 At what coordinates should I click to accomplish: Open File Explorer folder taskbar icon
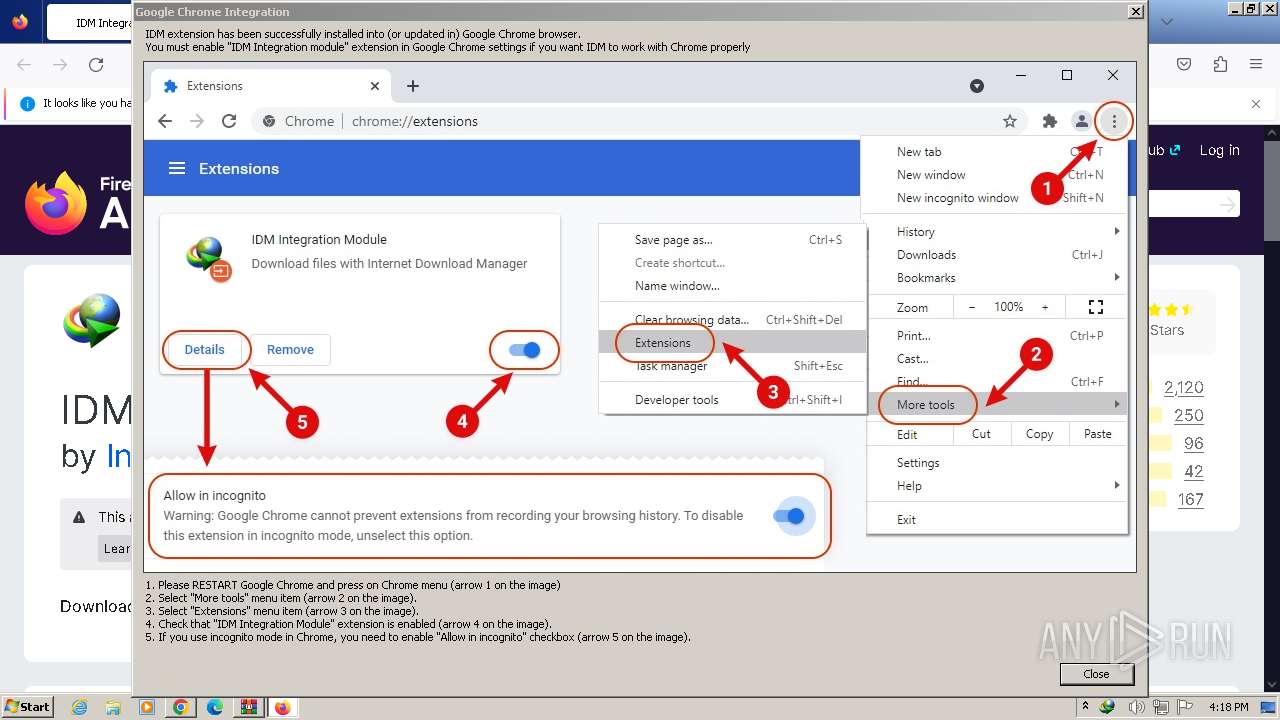pyautogui.click(x=113, y=707)
